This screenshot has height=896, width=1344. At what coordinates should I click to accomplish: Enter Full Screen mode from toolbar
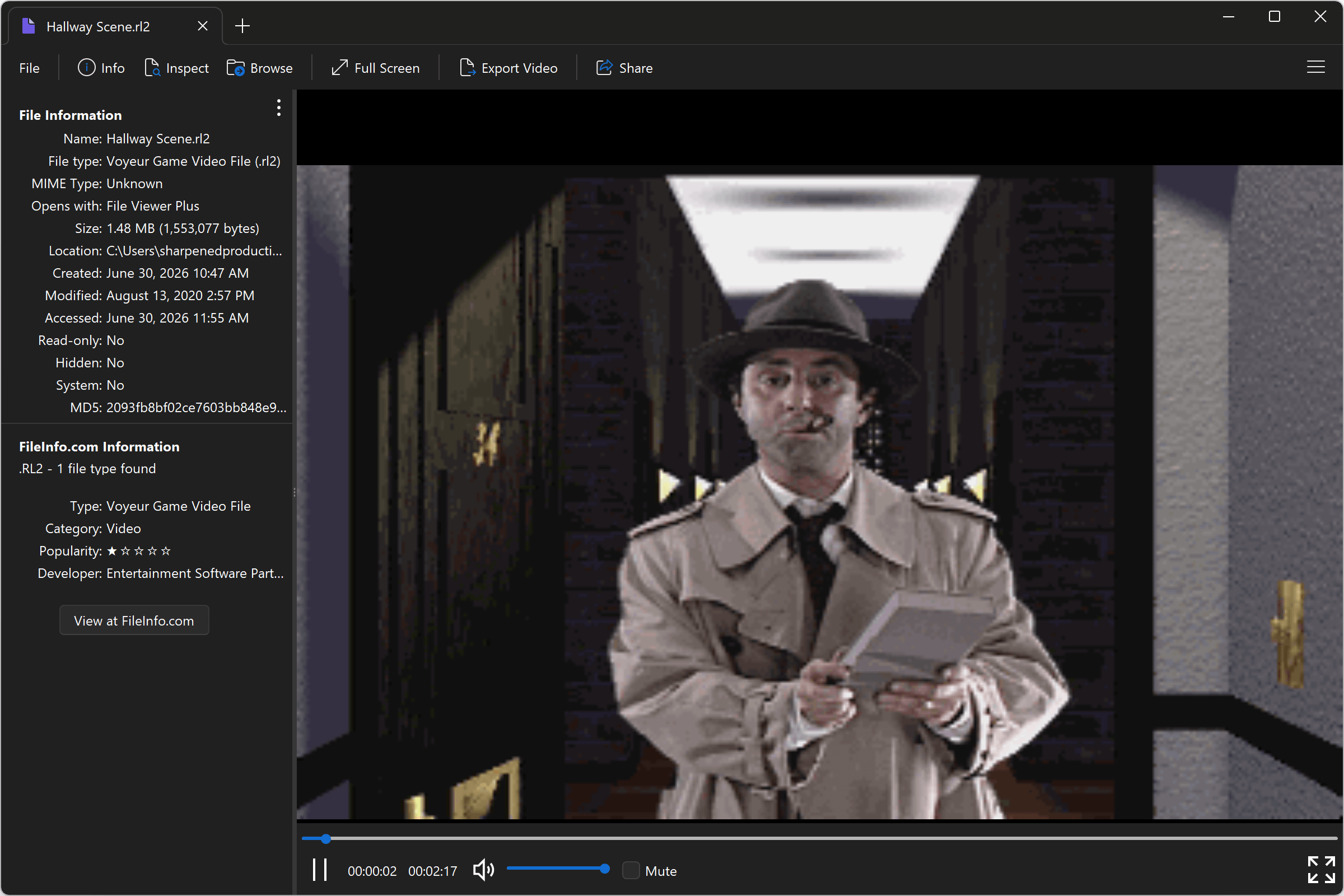pyautogui.click(x=375, y=68)
